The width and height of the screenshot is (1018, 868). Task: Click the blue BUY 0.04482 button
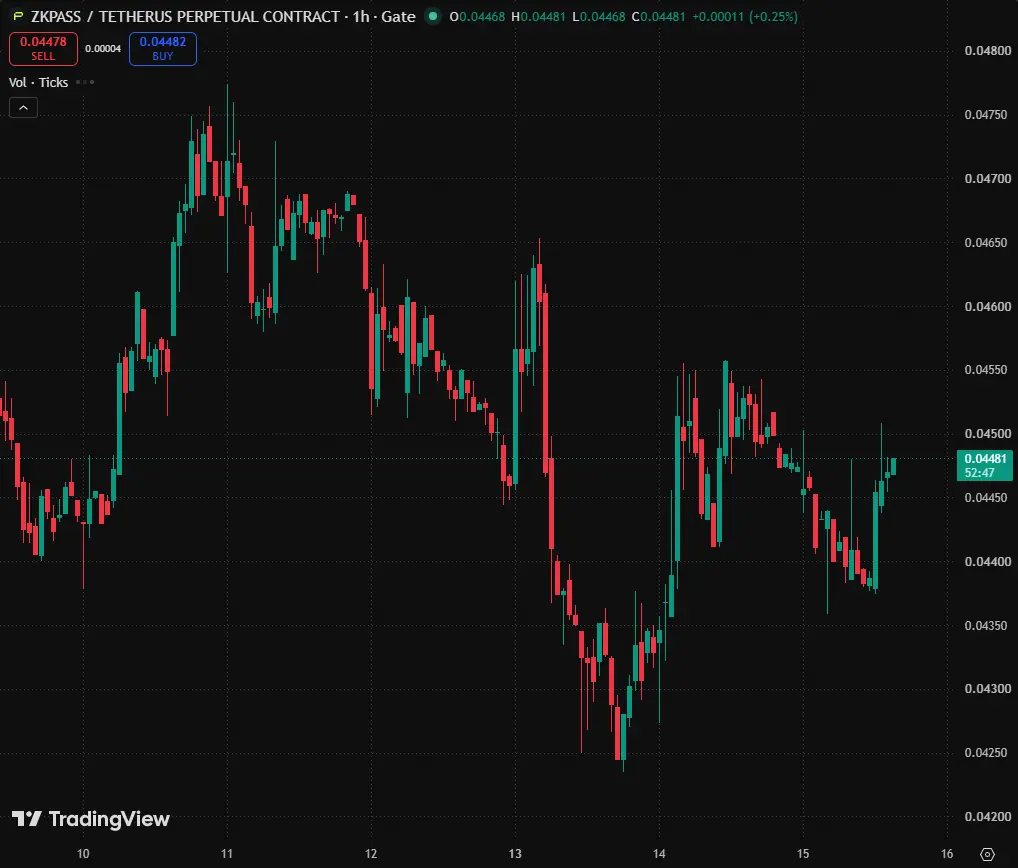(163, 49)
